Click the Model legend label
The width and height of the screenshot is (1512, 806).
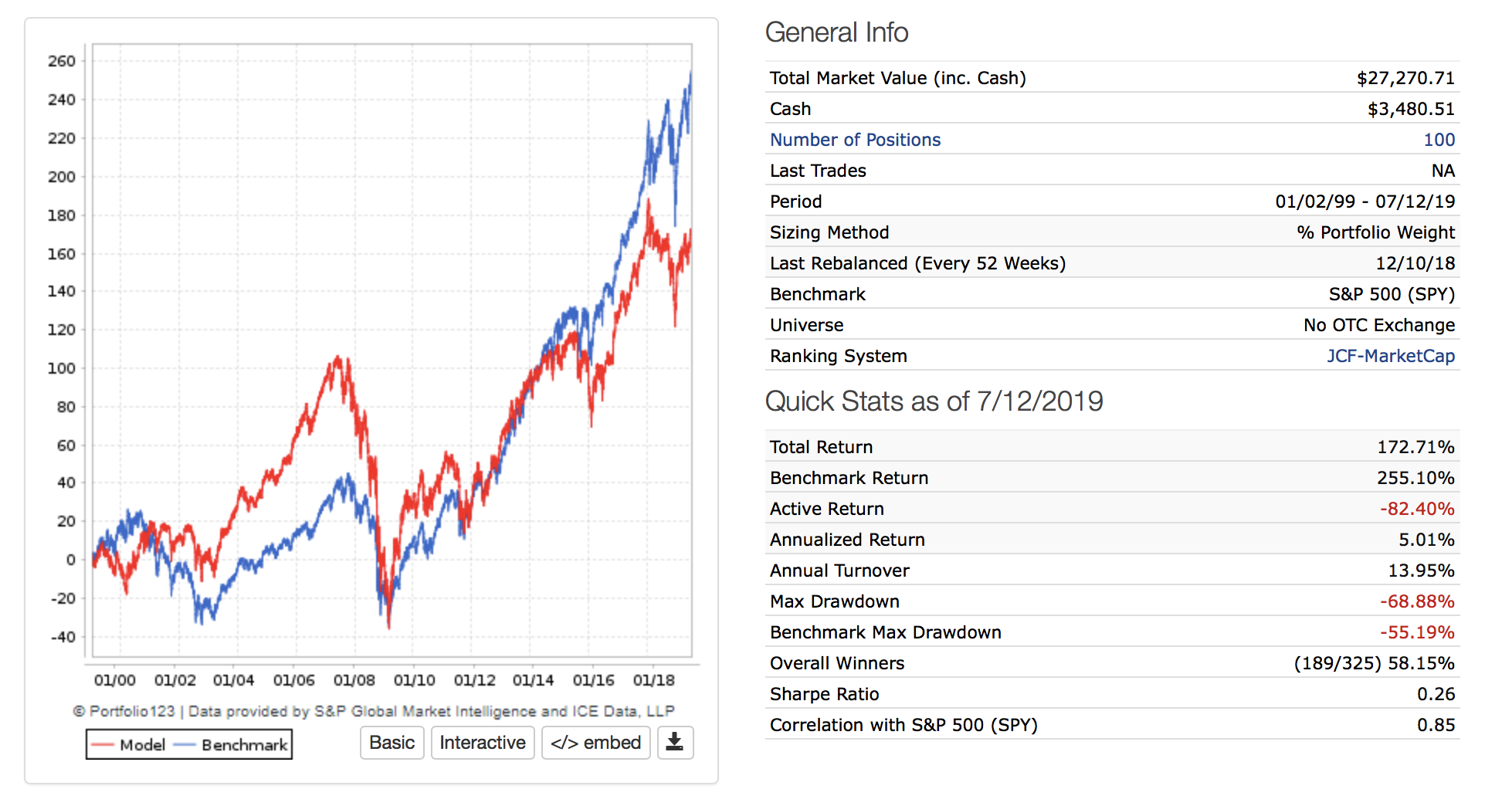click(x=142, y=745)
